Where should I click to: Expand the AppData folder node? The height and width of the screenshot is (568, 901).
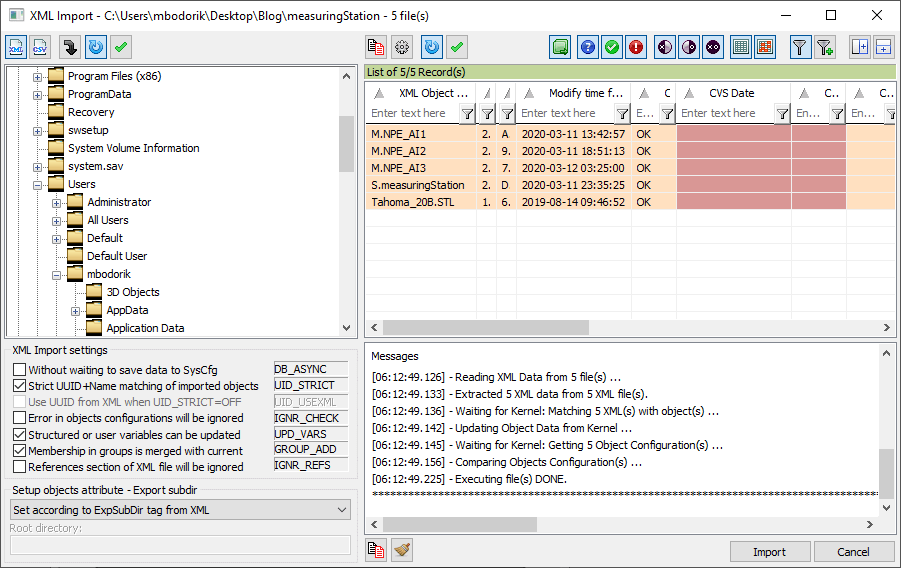pyautogui.click(x=75, y=311)
